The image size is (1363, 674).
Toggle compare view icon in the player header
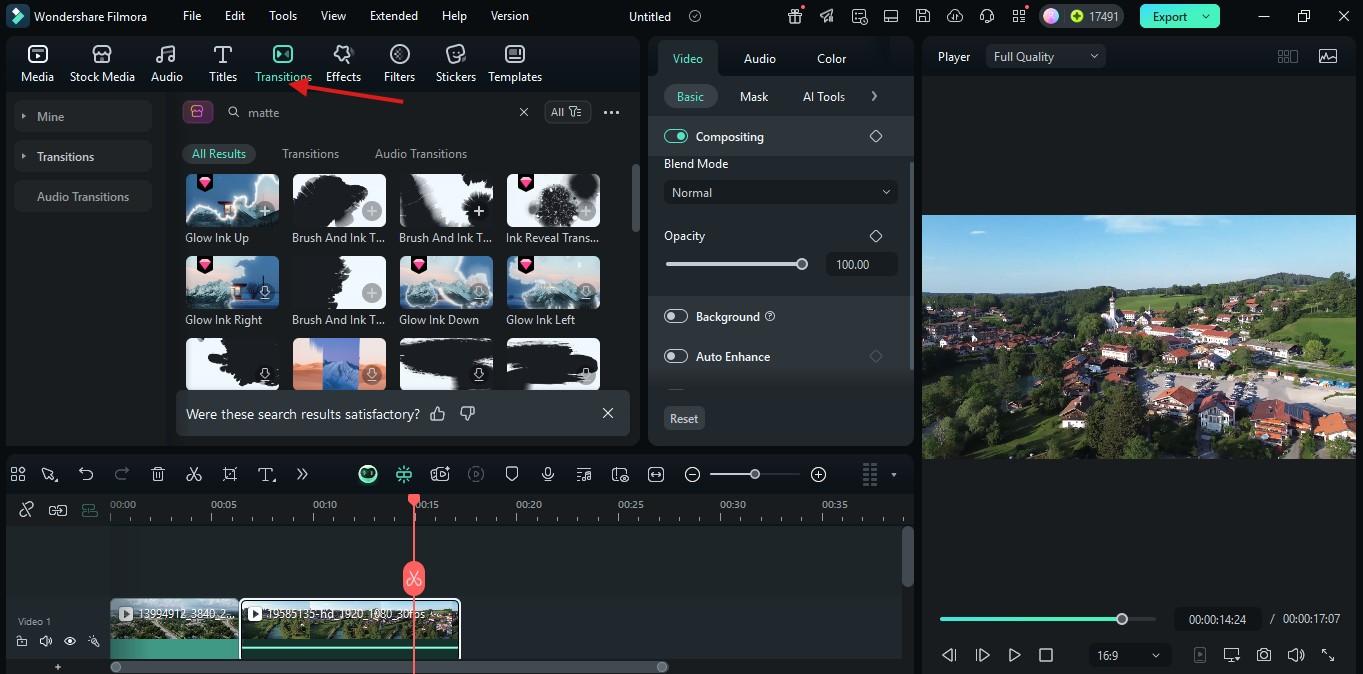pyautogui.click(x=1288, y=56)
